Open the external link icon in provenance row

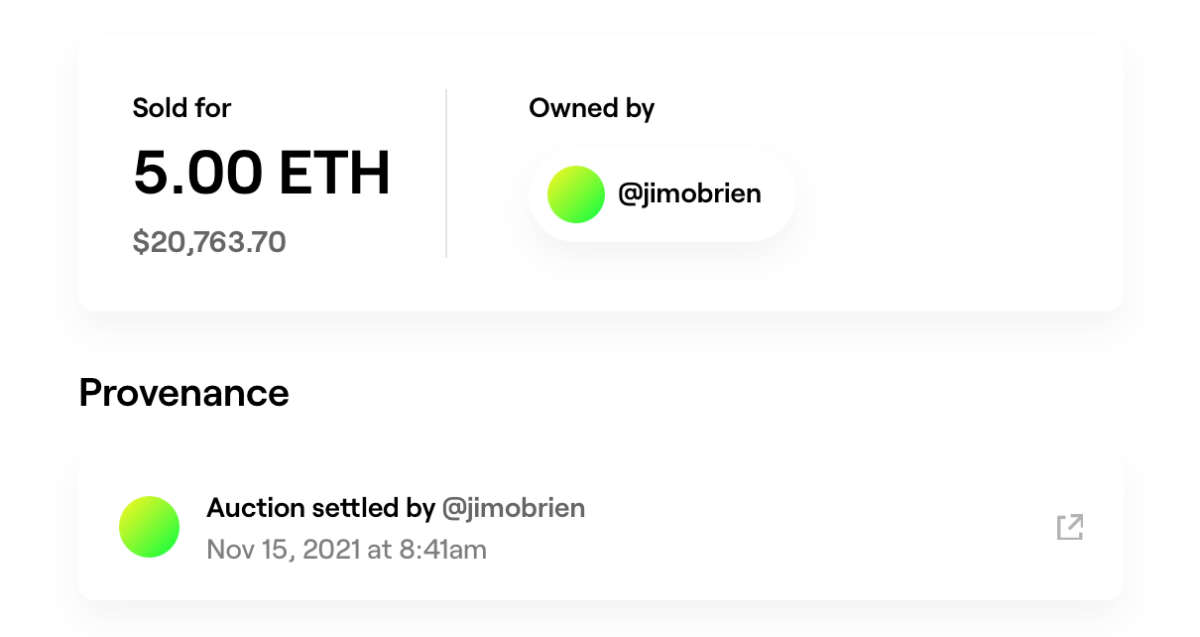[x=1070, y=527]
